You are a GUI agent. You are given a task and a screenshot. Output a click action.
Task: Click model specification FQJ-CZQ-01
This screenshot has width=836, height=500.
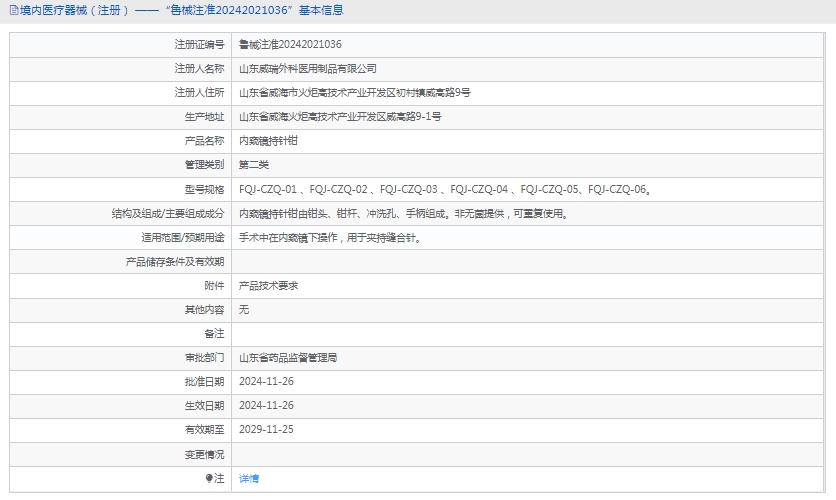pos(268,189)
